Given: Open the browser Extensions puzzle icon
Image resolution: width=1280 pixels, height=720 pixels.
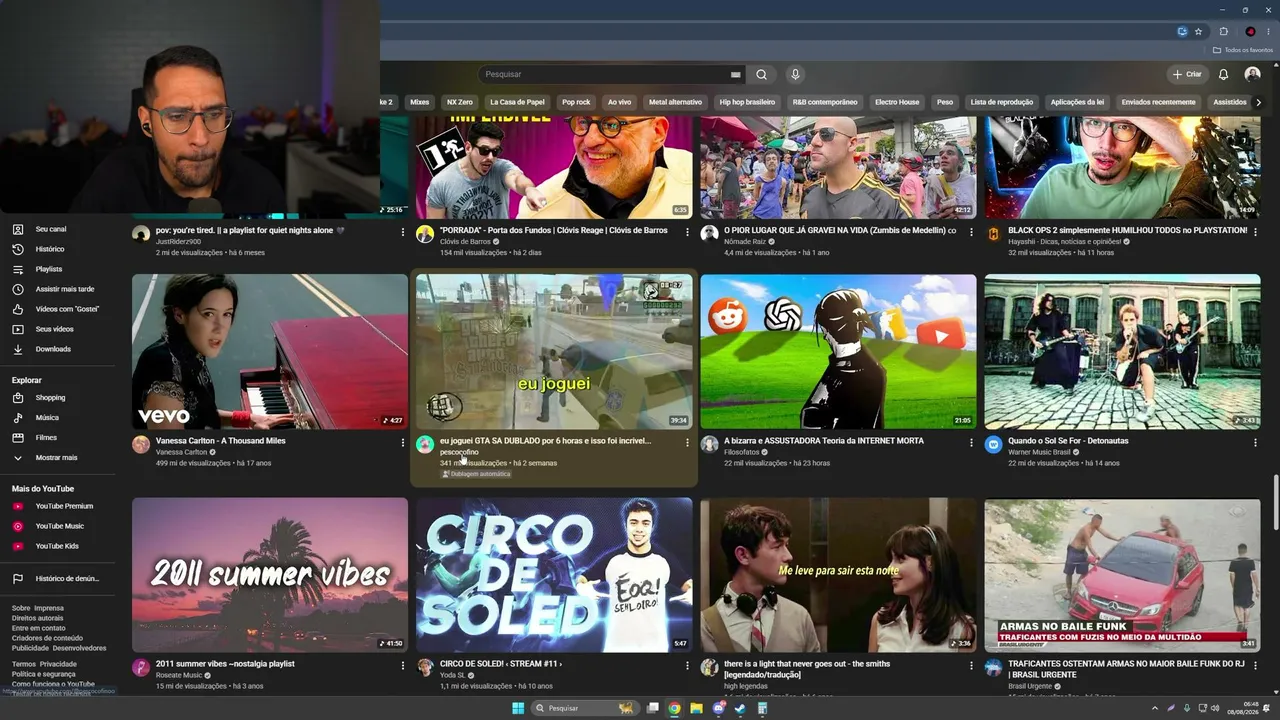Looking at the screenshot, I should click(x=1223, y=31).
